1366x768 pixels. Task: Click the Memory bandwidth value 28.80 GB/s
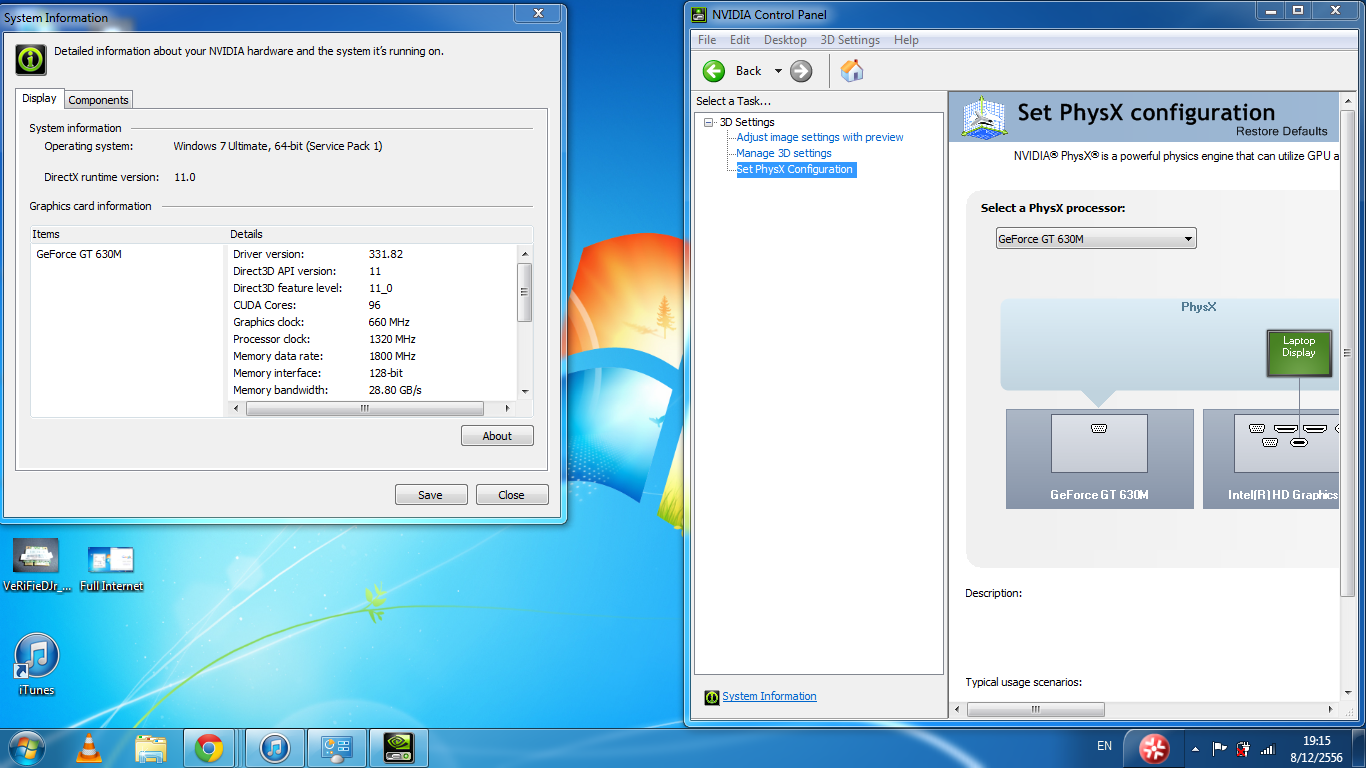[x=395, y=390]
